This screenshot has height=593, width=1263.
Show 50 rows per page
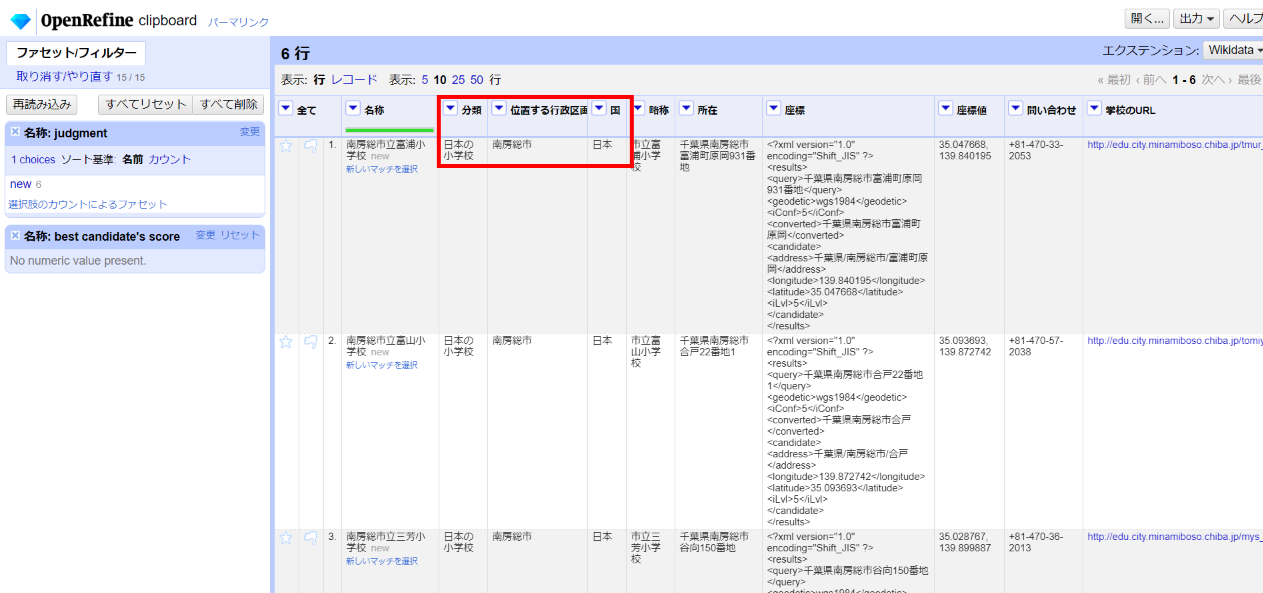pyautogui.click(x=477, y=79)
